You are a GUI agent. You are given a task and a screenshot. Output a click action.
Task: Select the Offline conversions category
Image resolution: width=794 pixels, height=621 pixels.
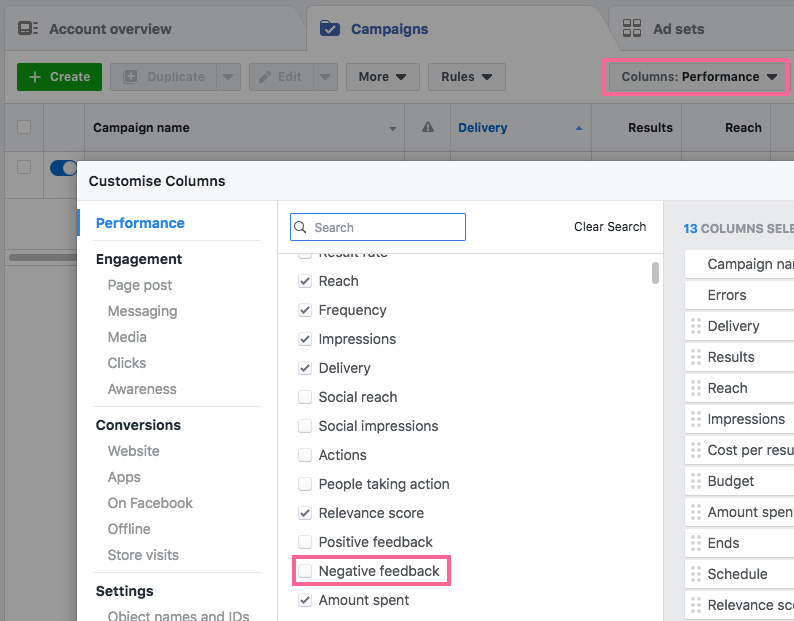pyautogui.click(x=129, y=529)
